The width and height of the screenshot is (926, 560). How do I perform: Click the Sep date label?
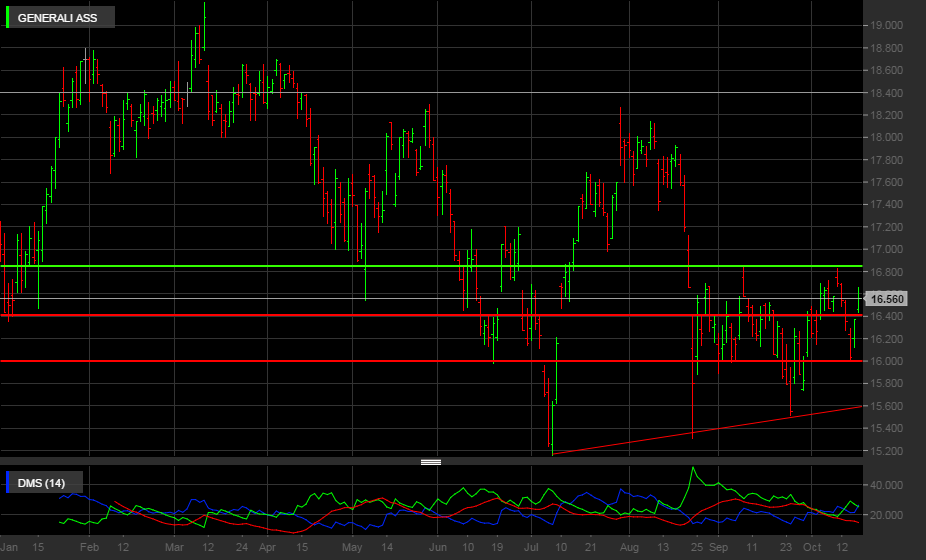coord(718,547)
